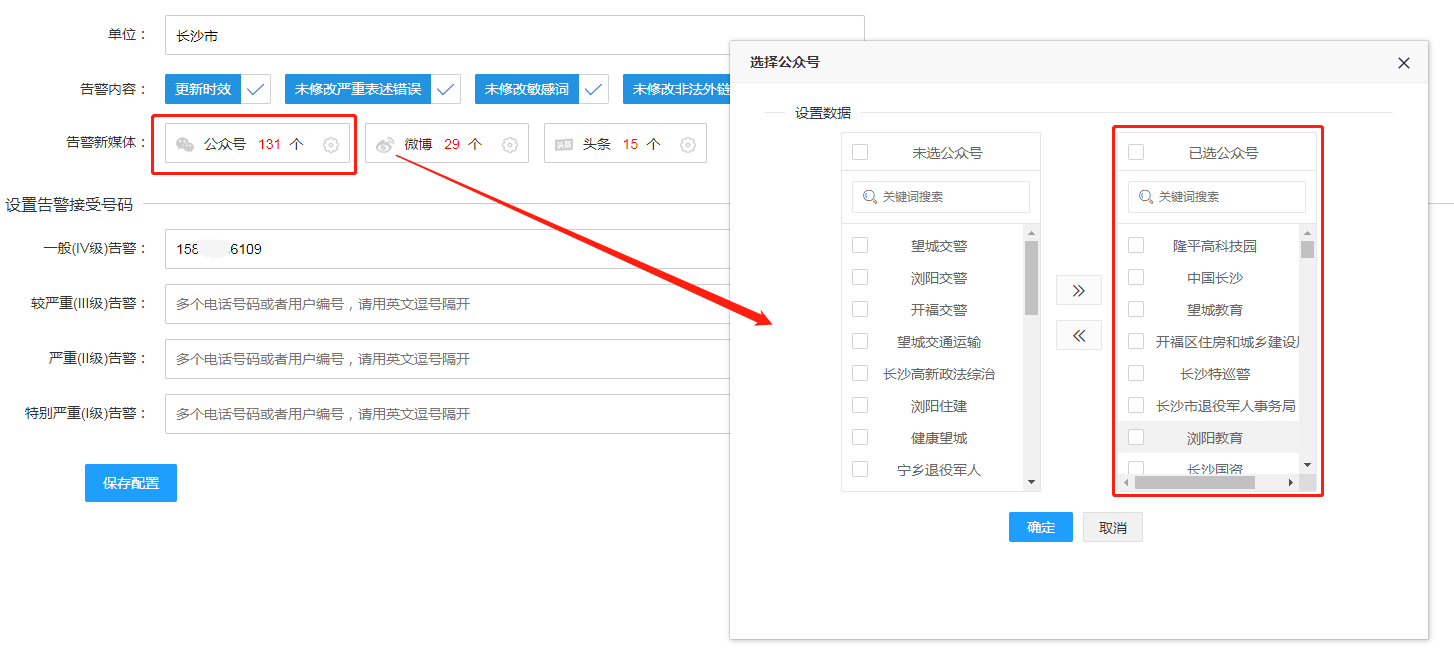1454x656 pixels.
Task: Check the 望城交警 checkbox
Action: point(860,245)
